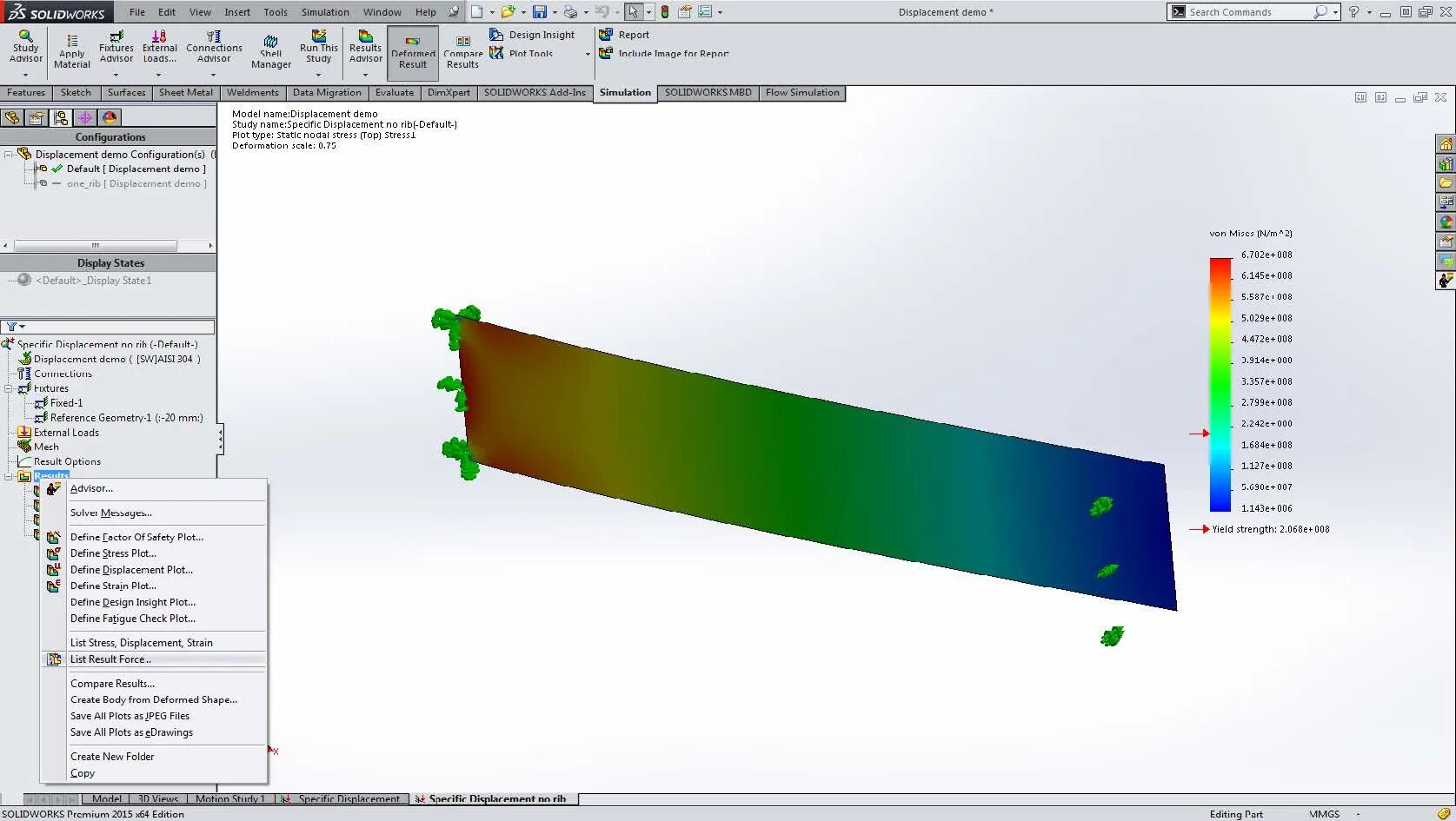Open the Study Advisor tool

point(25,47)
